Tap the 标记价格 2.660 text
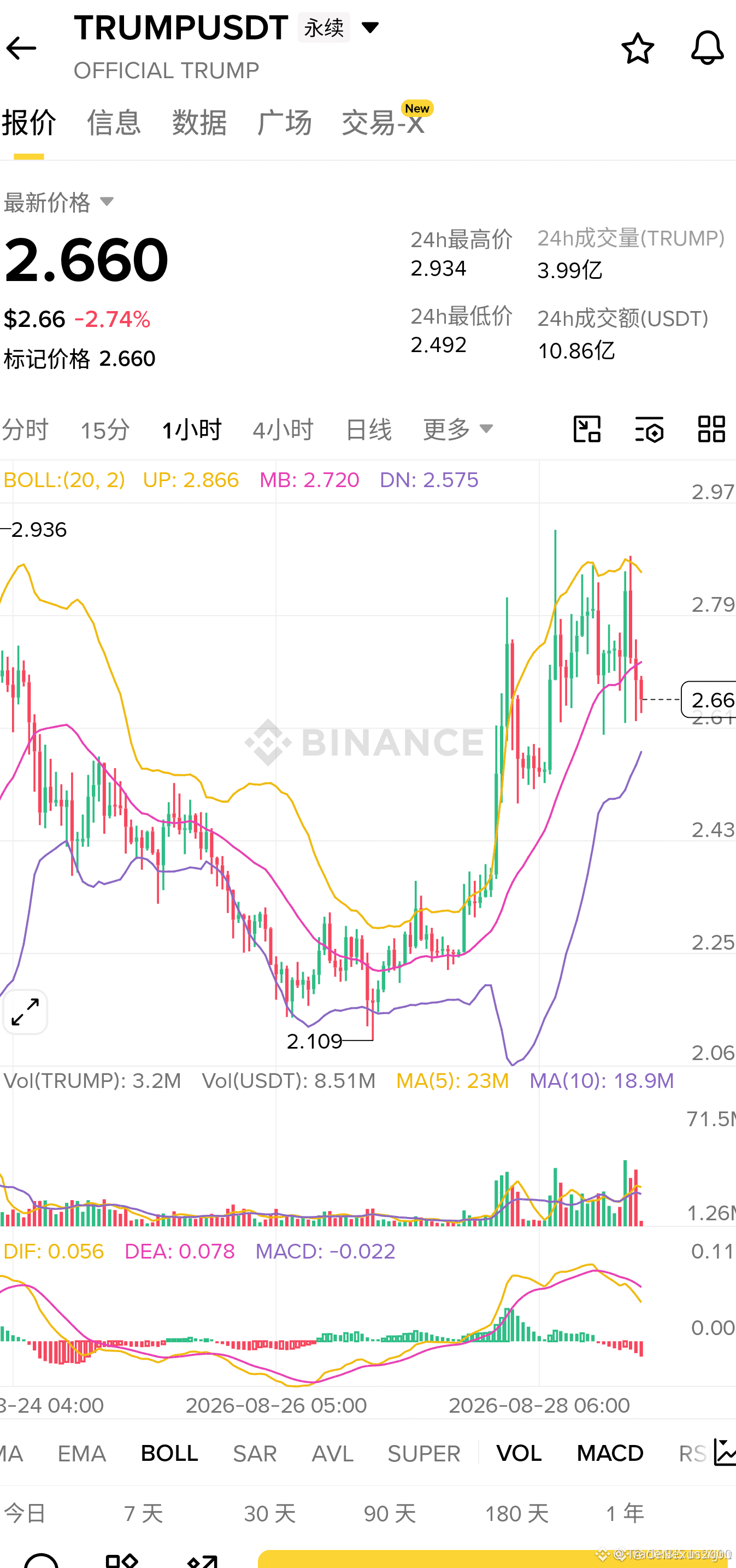 click(80, 359)
